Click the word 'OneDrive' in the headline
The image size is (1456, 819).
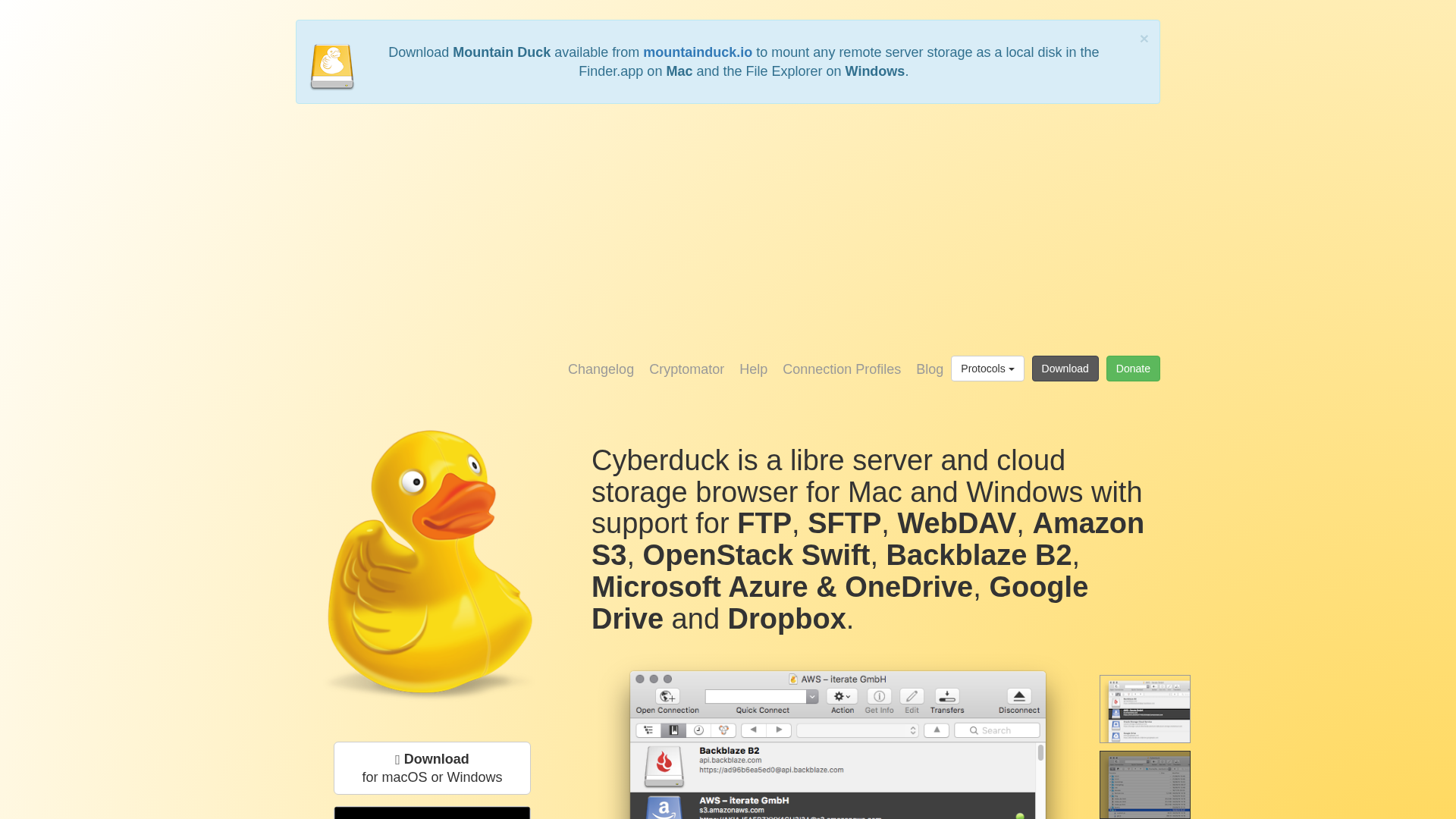(908, 587)
